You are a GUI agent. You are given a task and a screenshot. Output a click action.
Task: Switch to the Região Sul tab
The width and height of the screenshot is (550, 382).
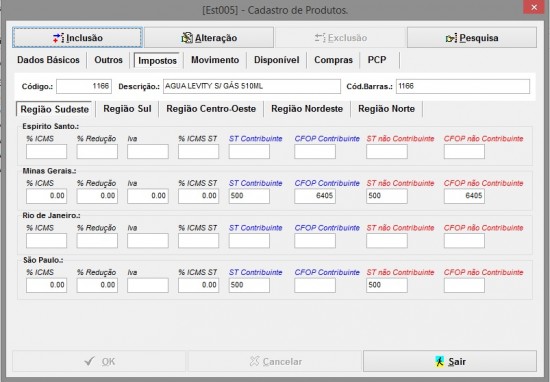[127, 109]
